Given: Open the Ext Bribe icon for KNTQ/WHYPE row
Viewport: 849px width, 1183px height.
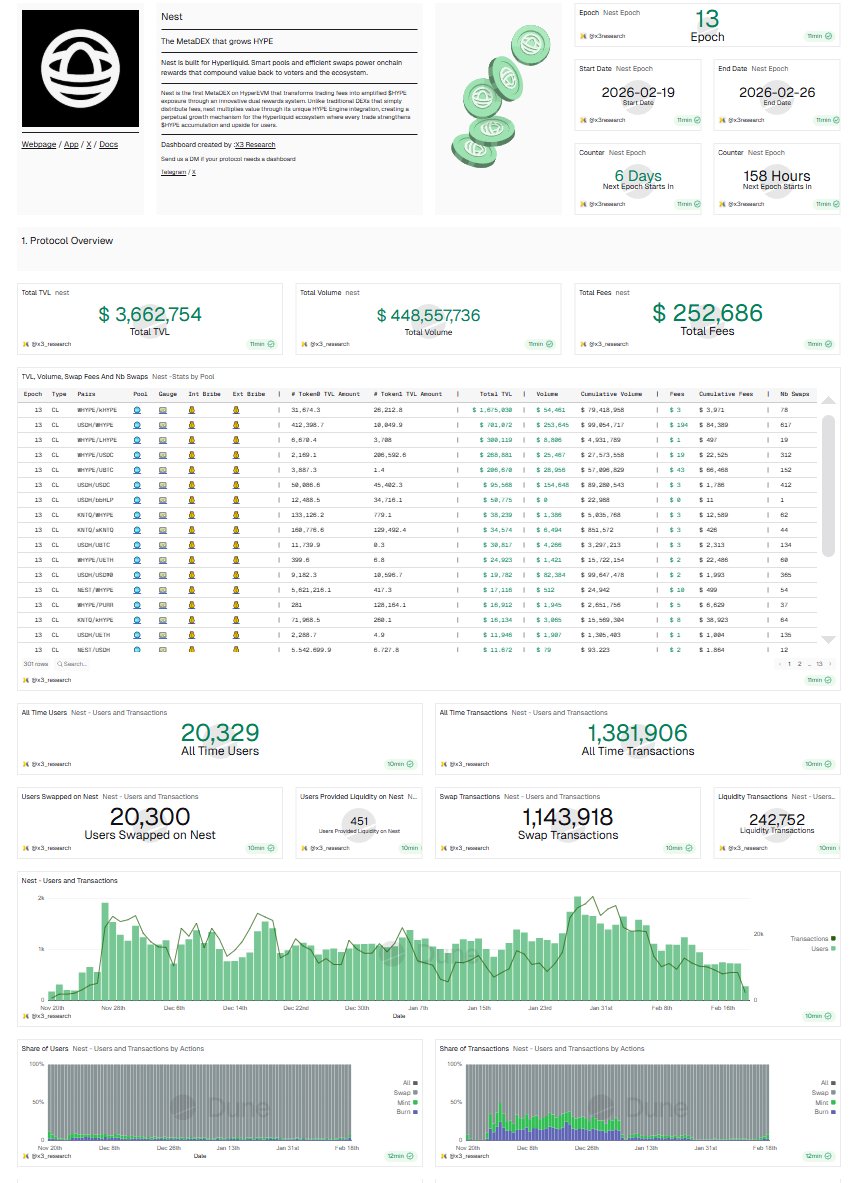Looking at the screenshot, I should [x=236, y=515].
